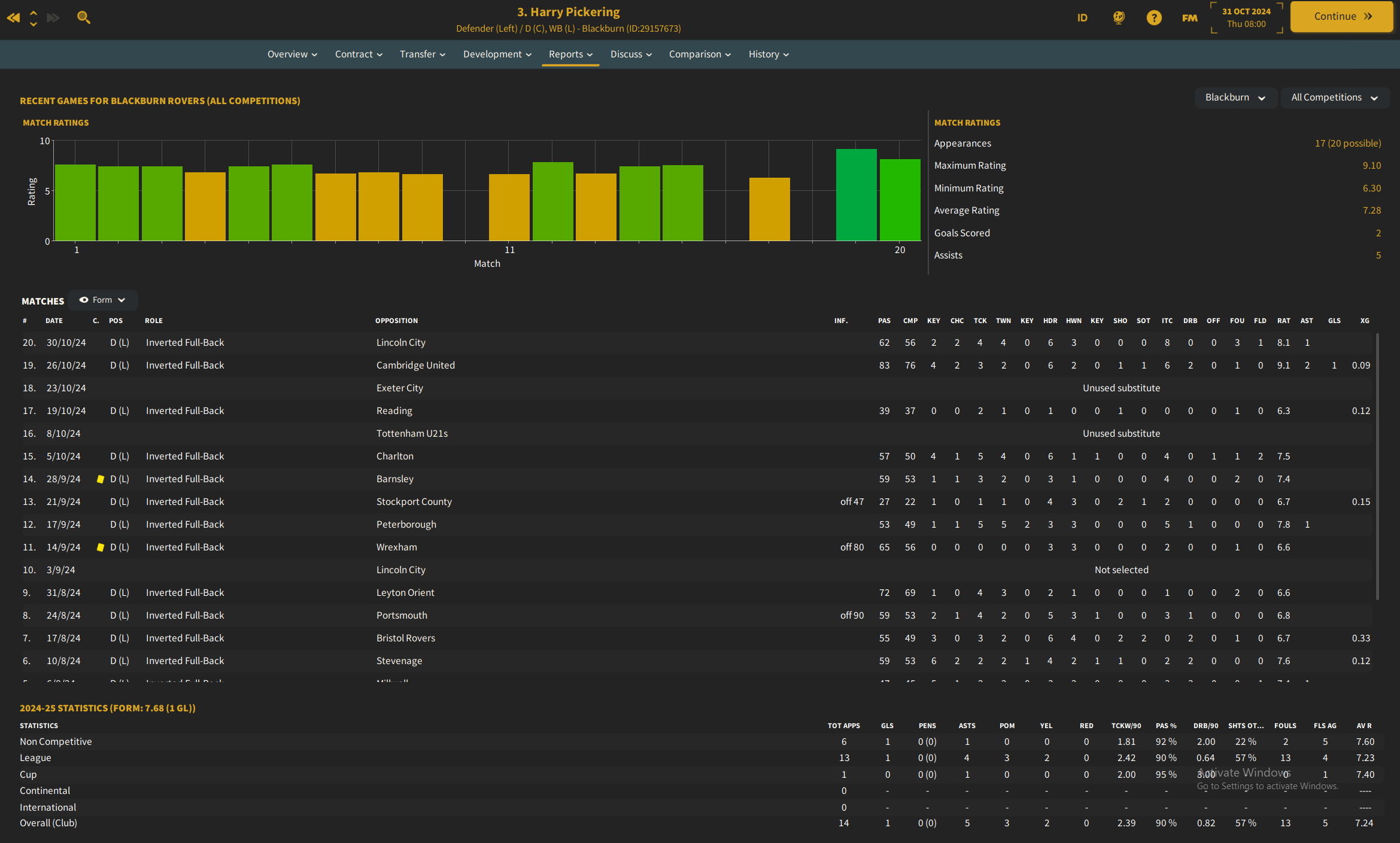Image resolution: width=1400 pixels, height=843 pixels.
Task: Open the search magnifying glass
Action: (84, 18)
